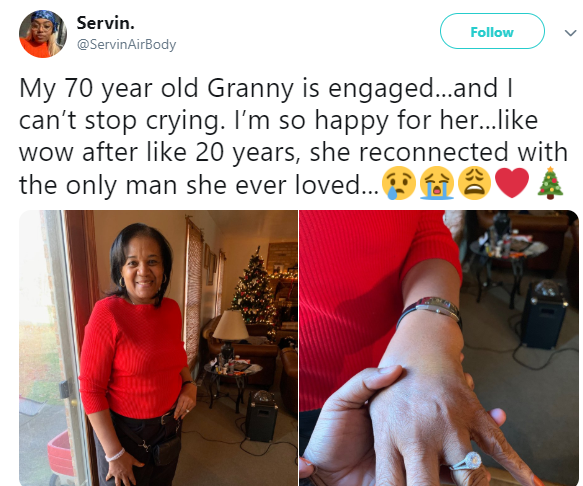
Task: Click the diamond ring in right photo
Action: (x=467, y=461)
